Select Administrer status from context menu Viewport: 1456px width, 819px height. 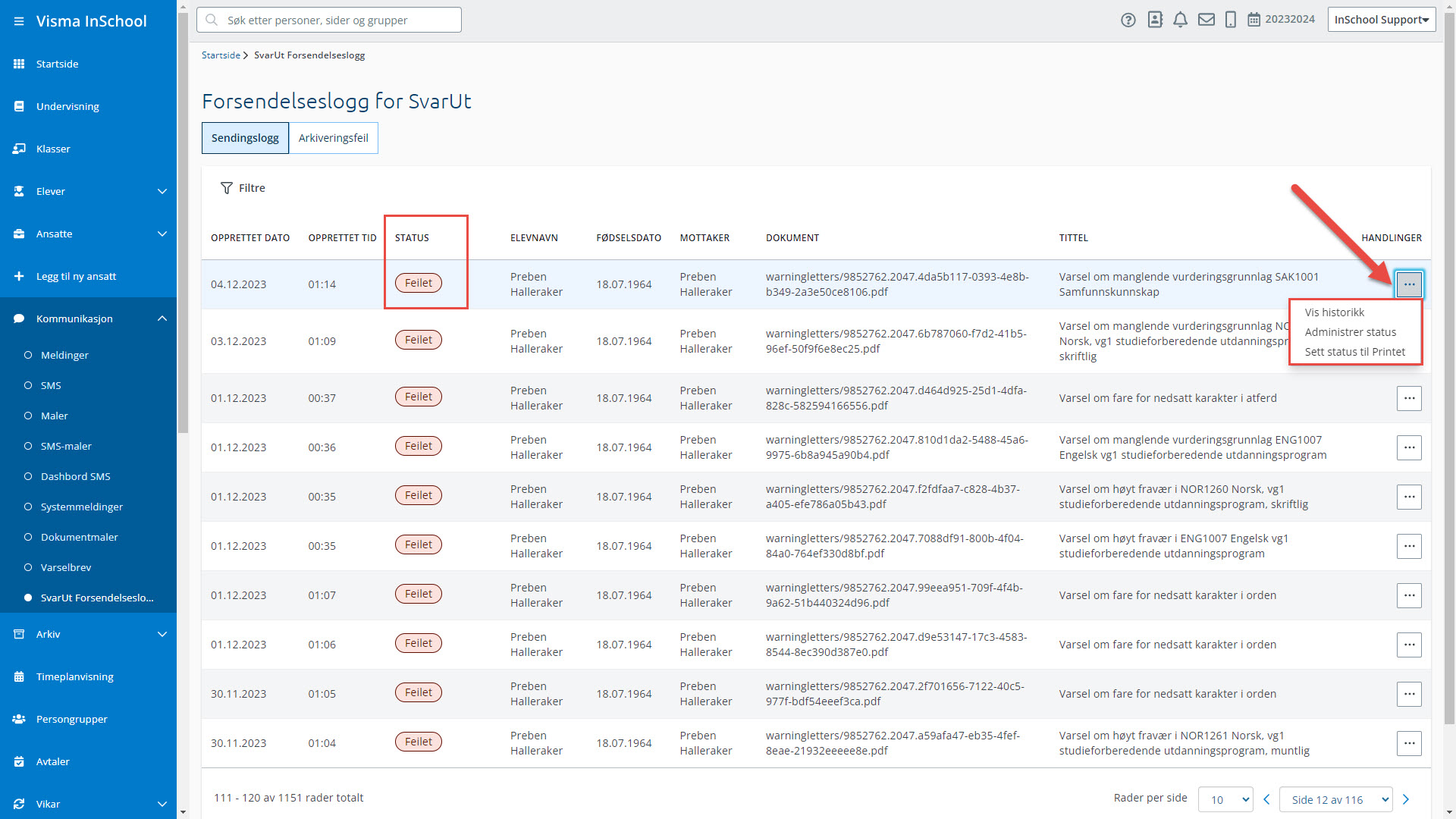1350,332
